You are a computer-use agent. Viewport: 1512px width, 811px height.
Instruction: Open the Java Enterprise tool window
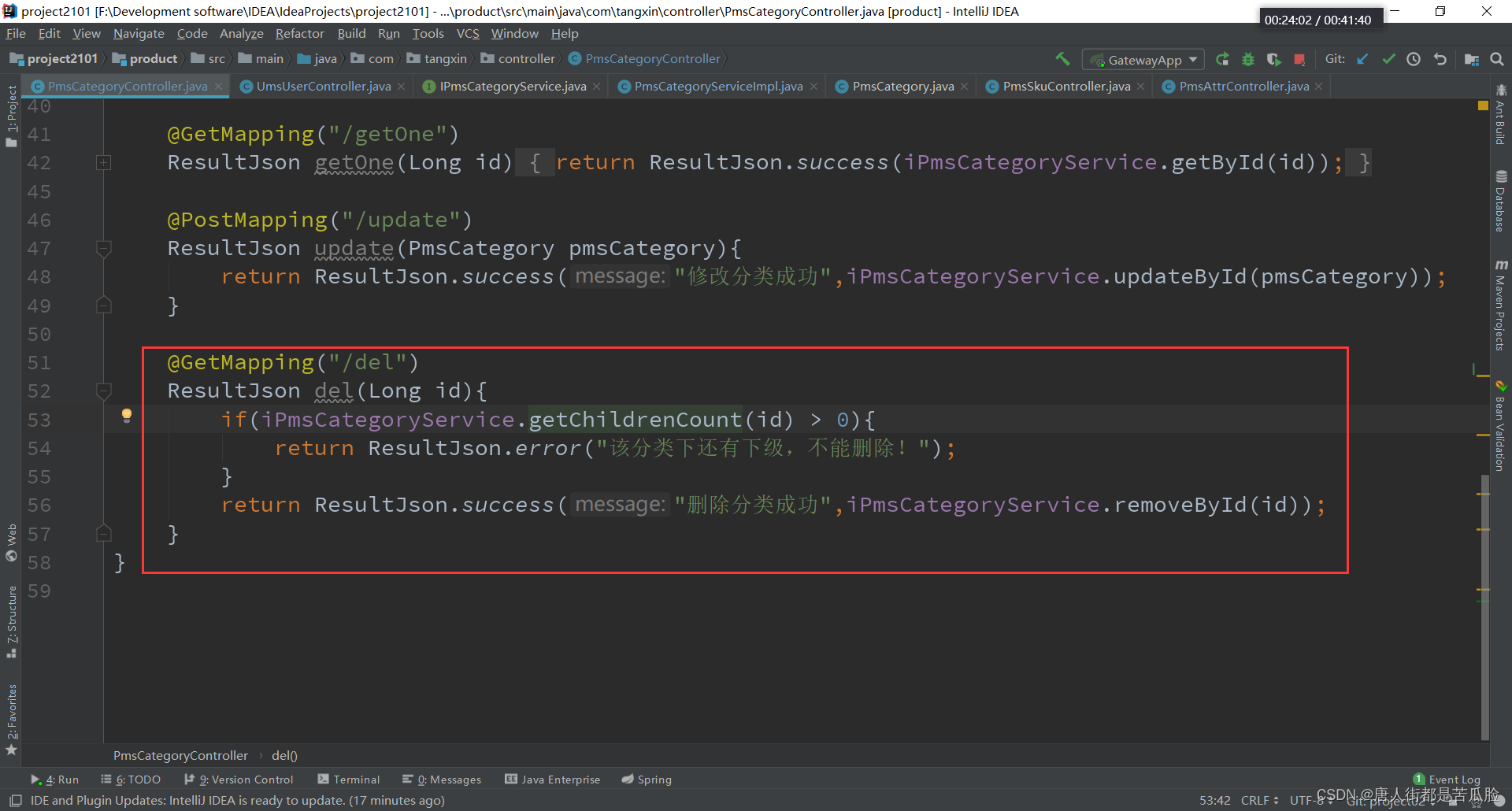[x=553, y=780]
